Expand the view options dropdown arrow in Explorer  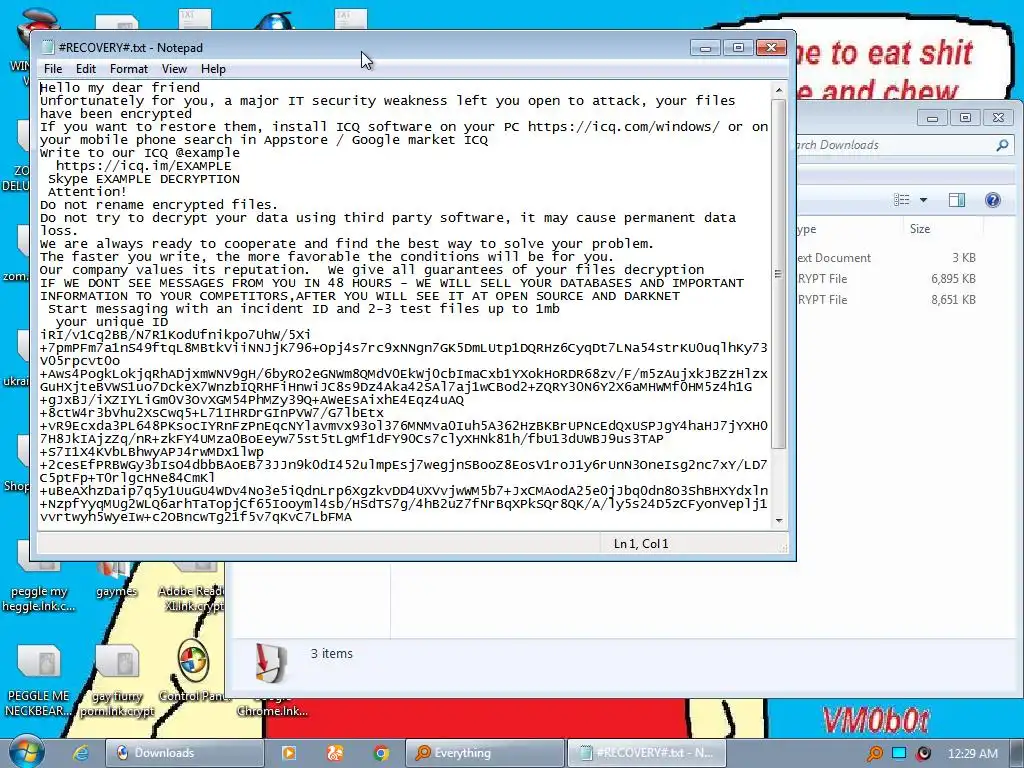pyautogui.click(x=923, y=200)
